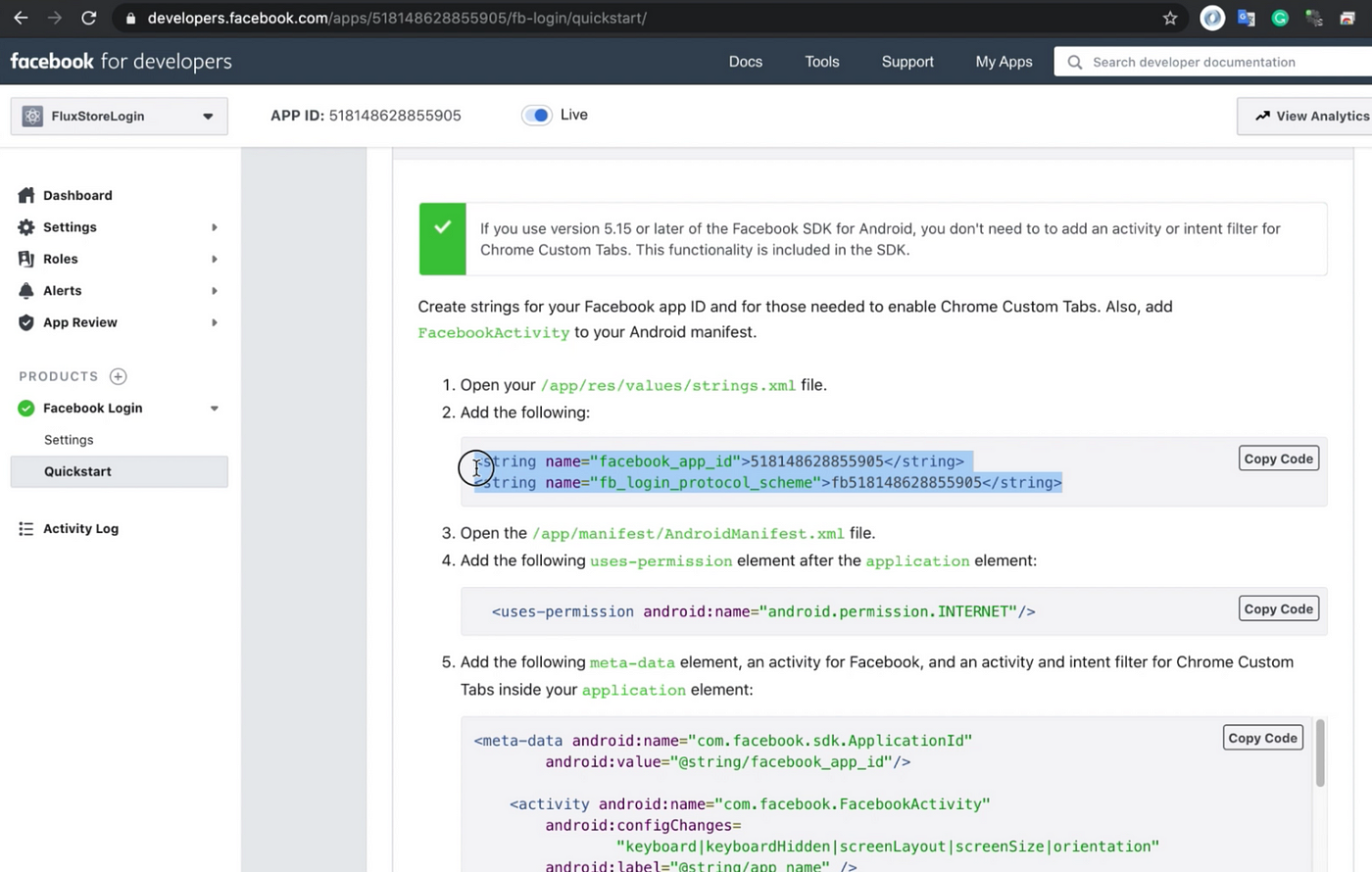
Task: Go forward with the browser forward arrow
Action: click(x=55, y=18)
